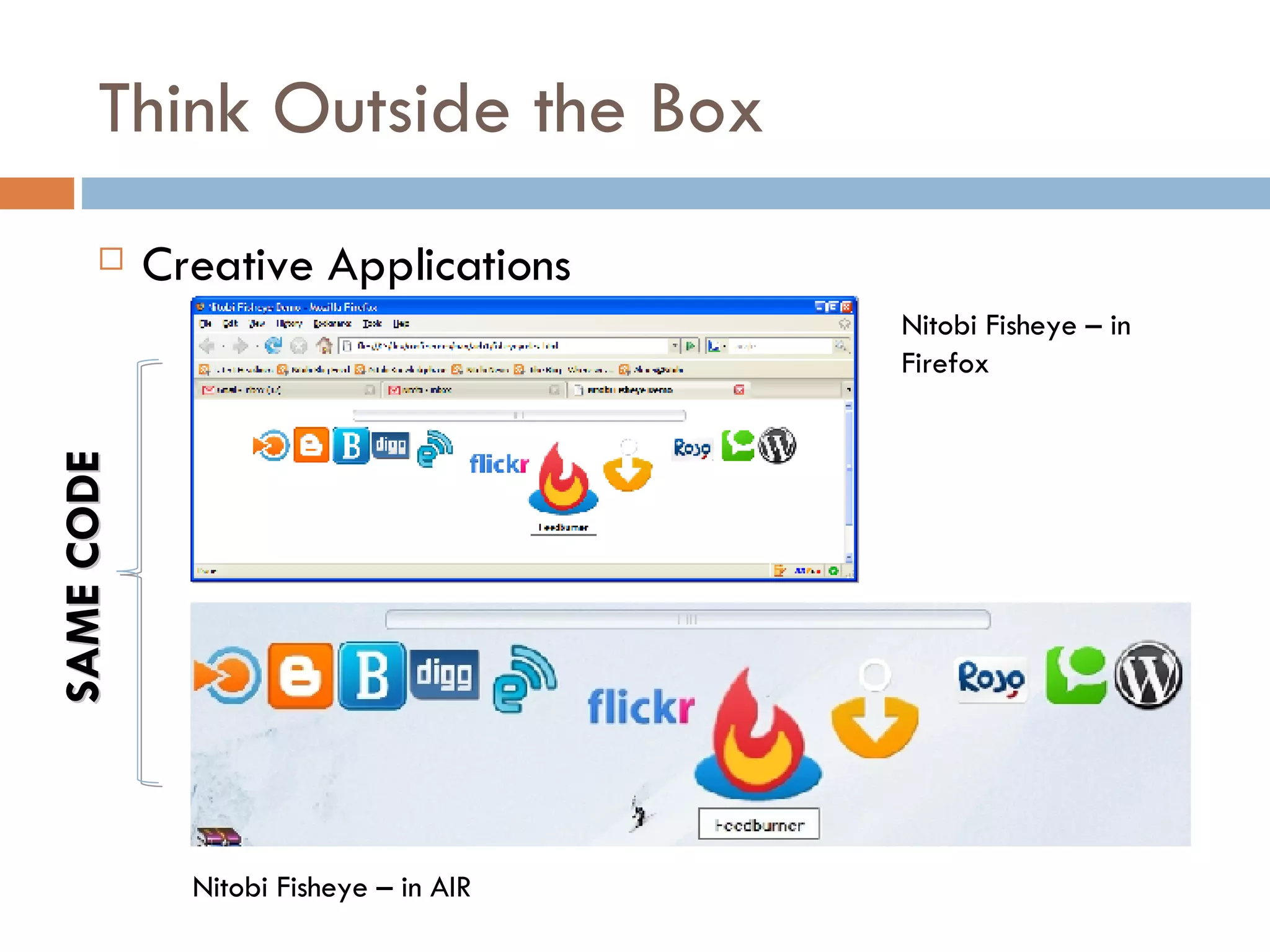Open the Back button history dropdown arrow
1270x952 pixels.
point(223,346)
